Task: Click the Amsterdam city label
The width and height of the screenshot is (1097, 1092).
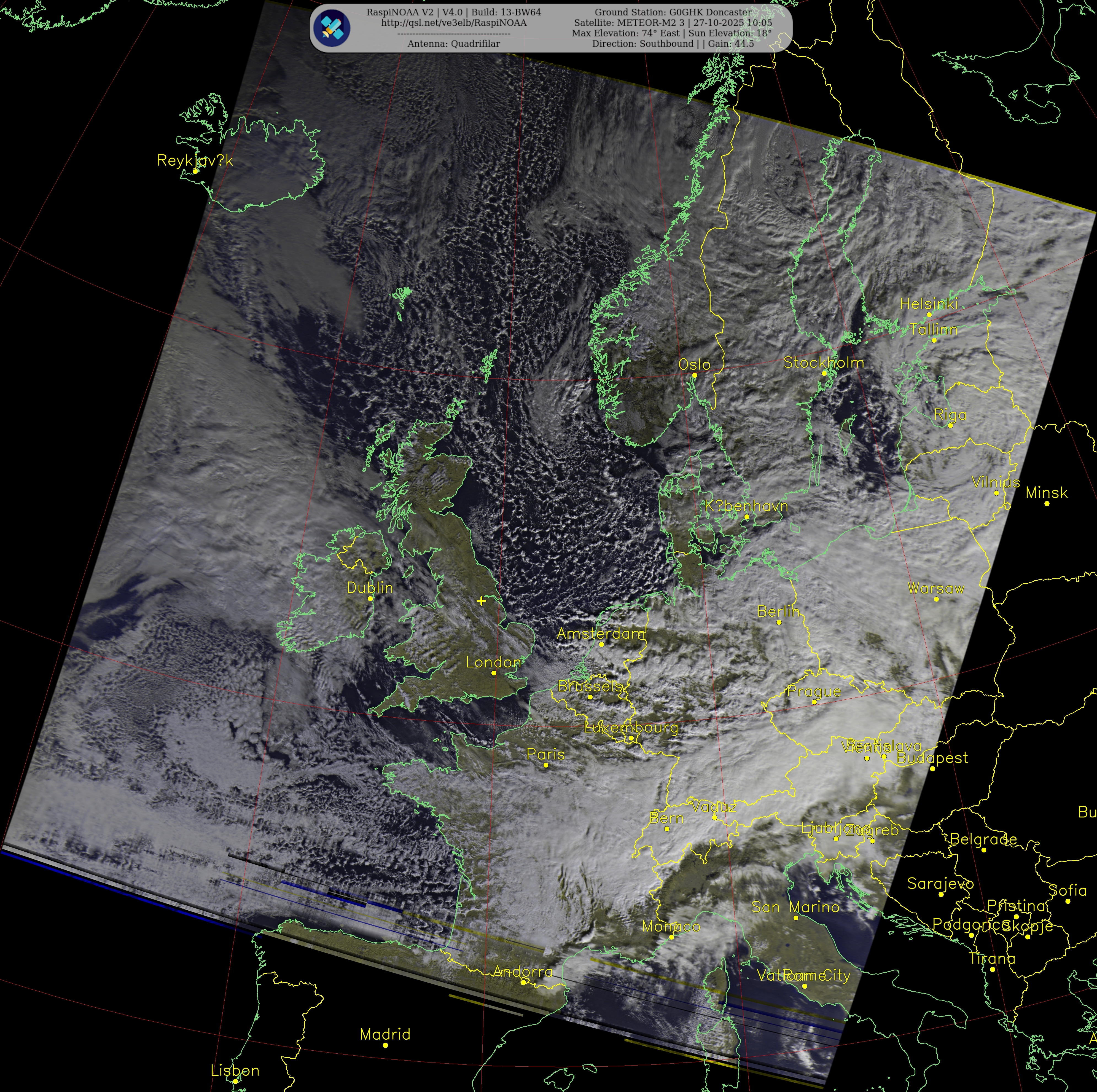Action: click(x=601, y=633)
